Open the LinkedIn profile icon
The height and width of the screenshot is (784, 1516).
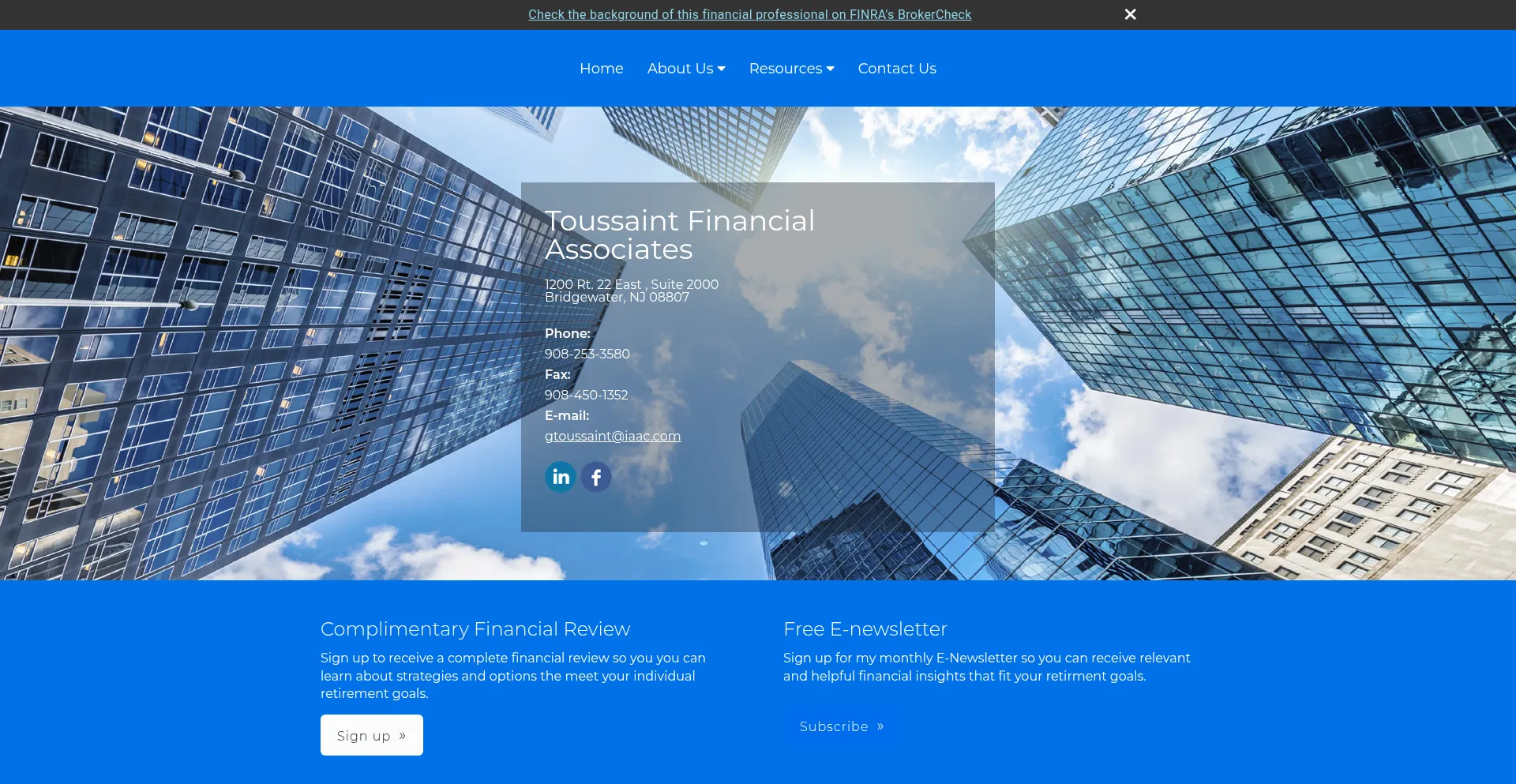click(x=561, y=476)
